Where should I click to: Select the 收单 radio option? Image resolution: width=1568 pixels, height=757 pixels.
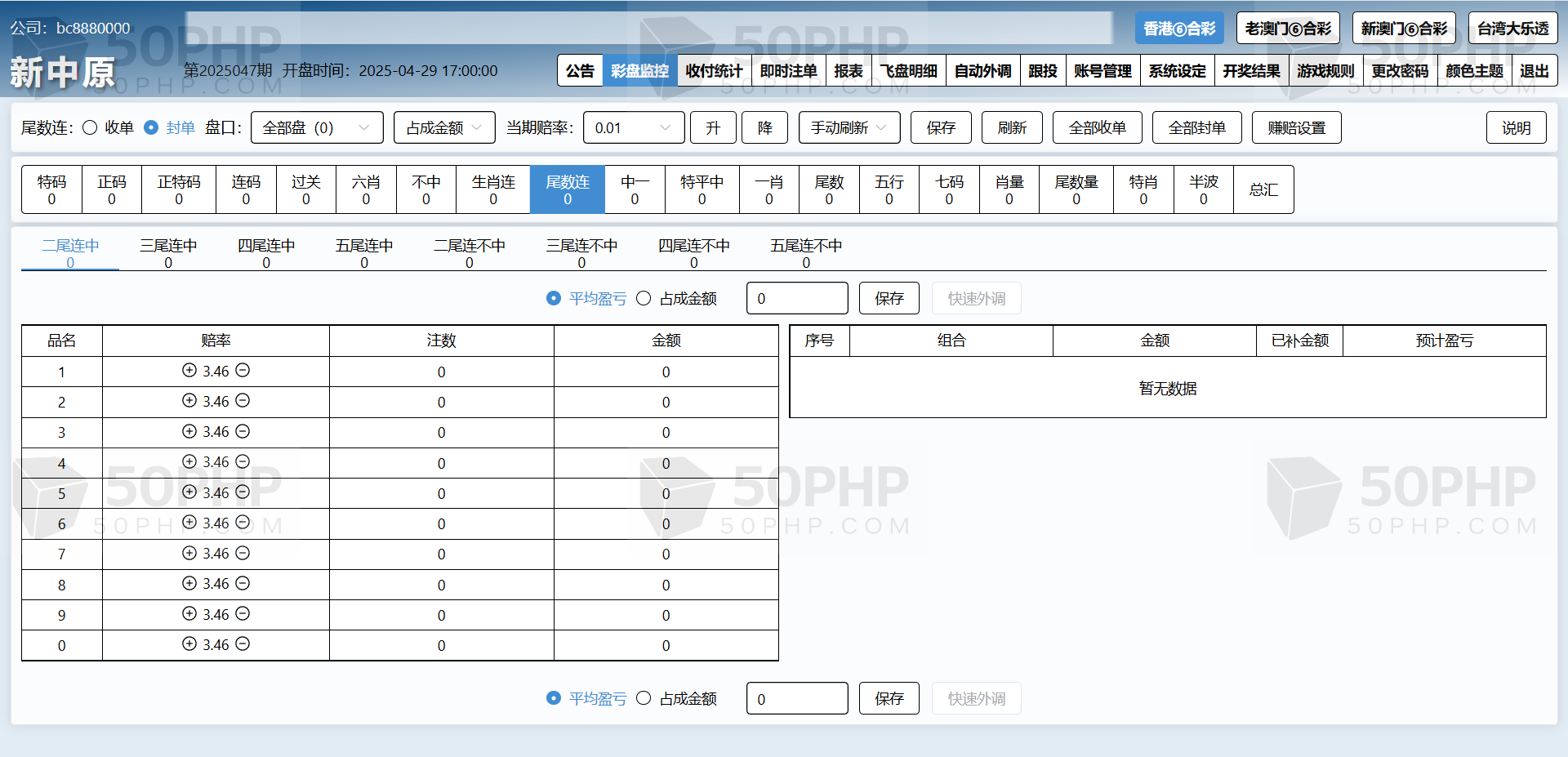[x=91, y=127]
